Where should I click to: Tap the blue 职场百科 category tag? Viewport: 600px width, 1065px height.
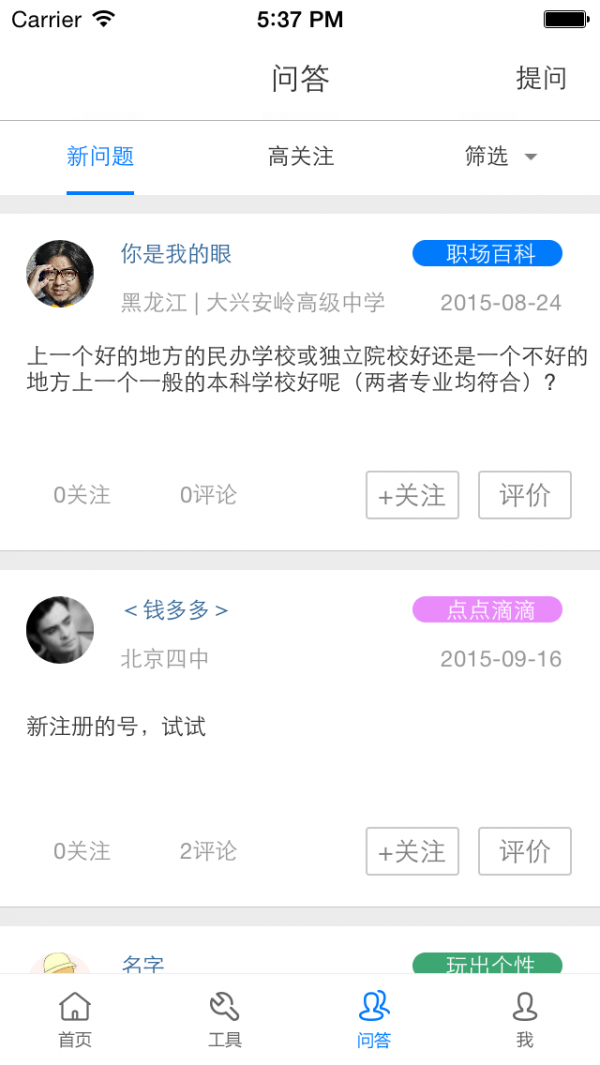(x=487, y=254)
